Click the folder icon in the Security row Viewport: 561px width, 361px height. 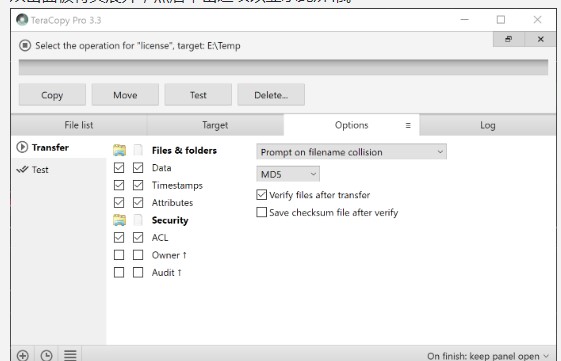click(x=119, y=220)
